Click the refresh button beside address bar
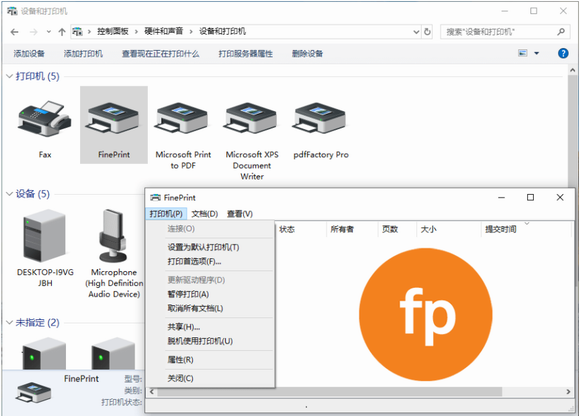This screenshot has height=416, width=580. pos(427,32)
